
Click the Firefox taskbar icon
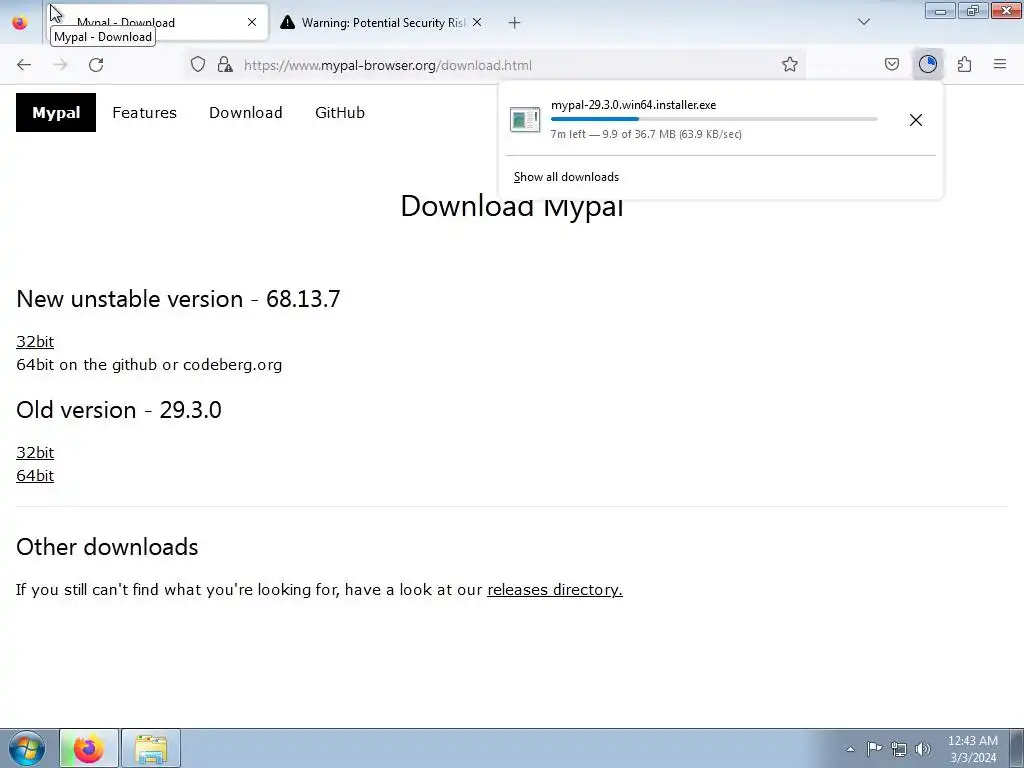(x=89, y=748)
